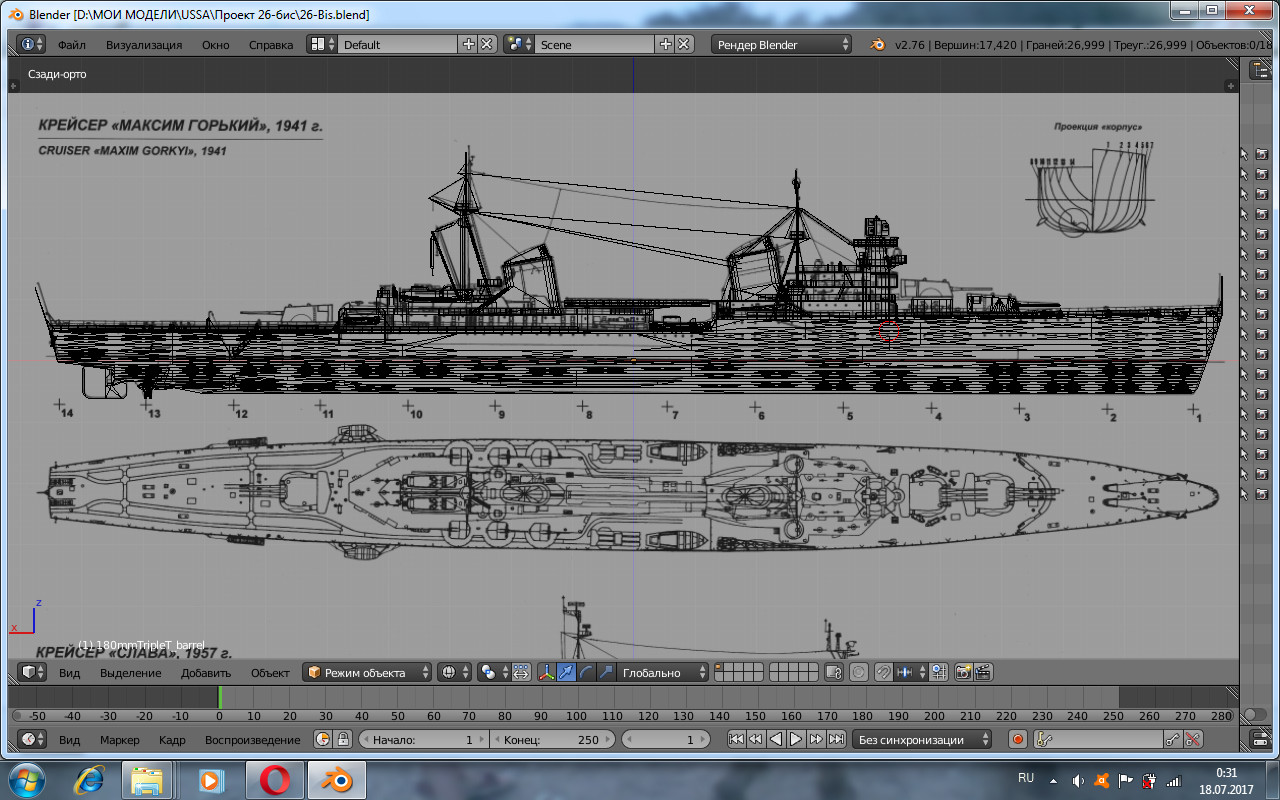The image size is (1280, 800).
Task: Toggle lock camera and layers to scene
Action: 833,672
